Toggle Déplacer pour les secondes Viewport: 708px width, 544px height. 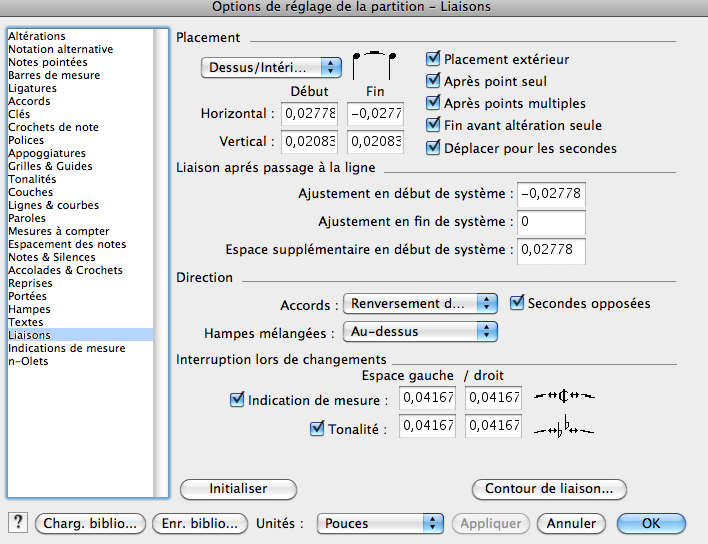tap(433, 148)
